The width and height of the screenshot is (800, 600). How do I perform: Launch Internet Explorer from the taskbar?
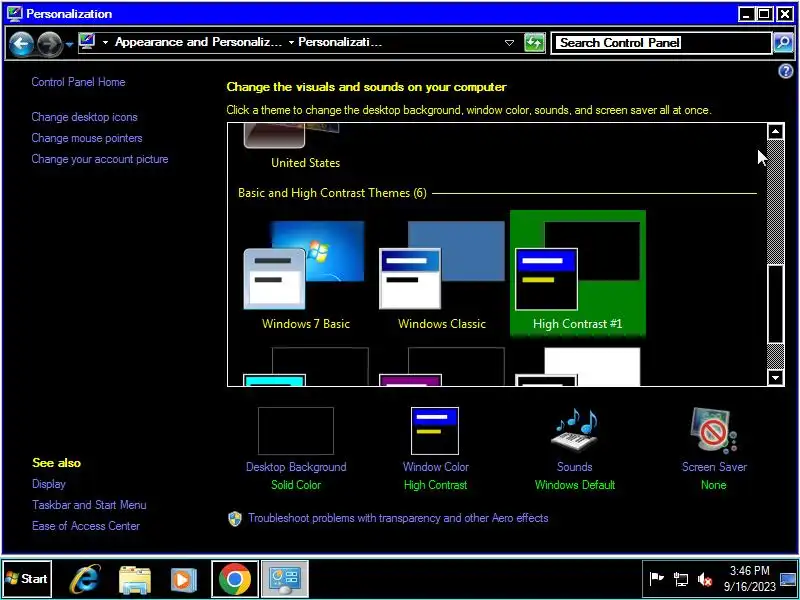point(85,579)
